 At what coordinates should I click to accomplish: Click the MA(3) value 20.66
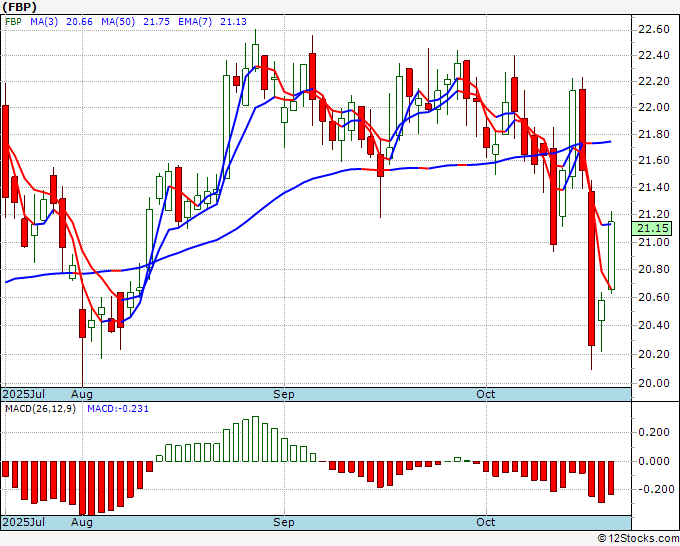coord(79,22)
